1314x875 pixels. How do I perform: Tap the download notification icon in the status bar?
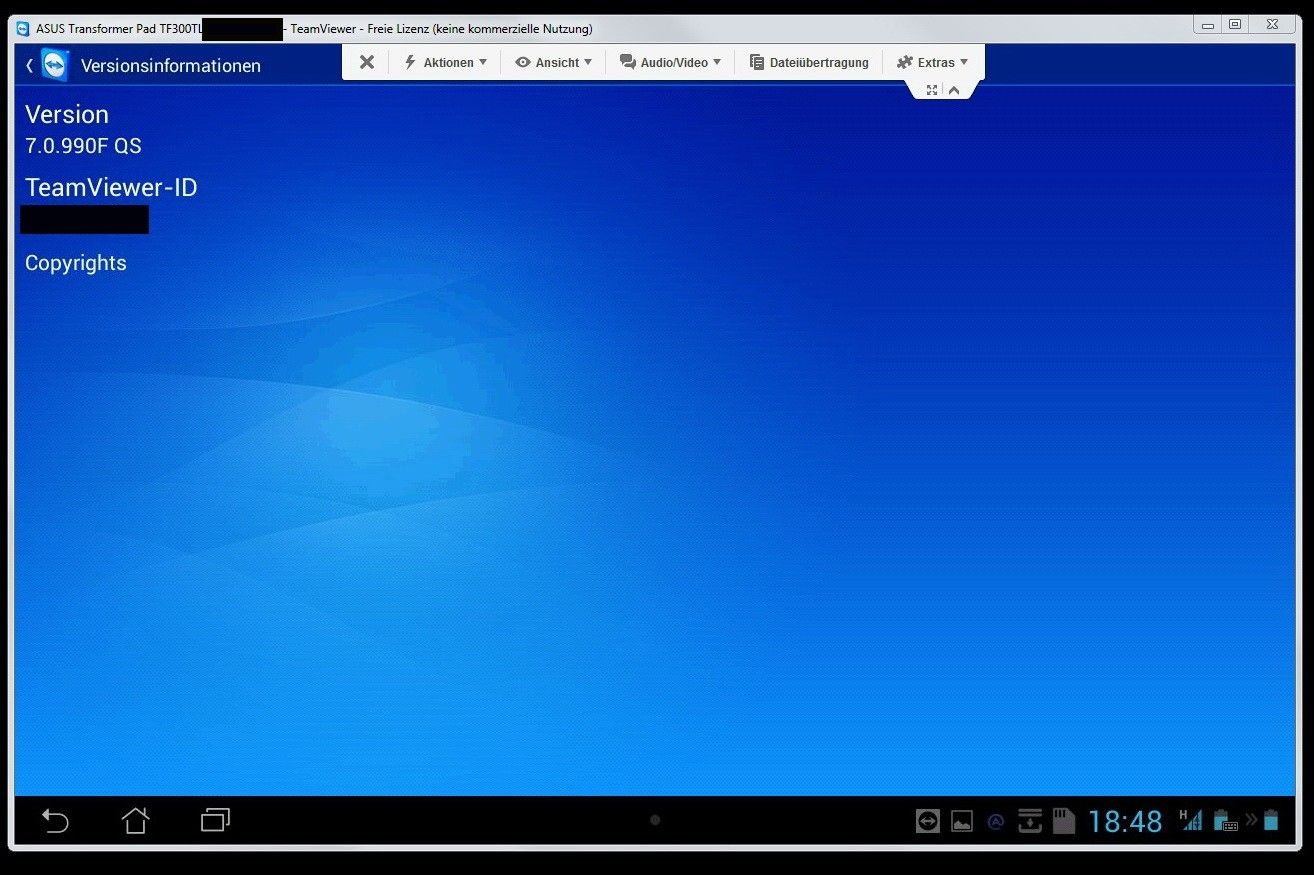coord(1030,821)
